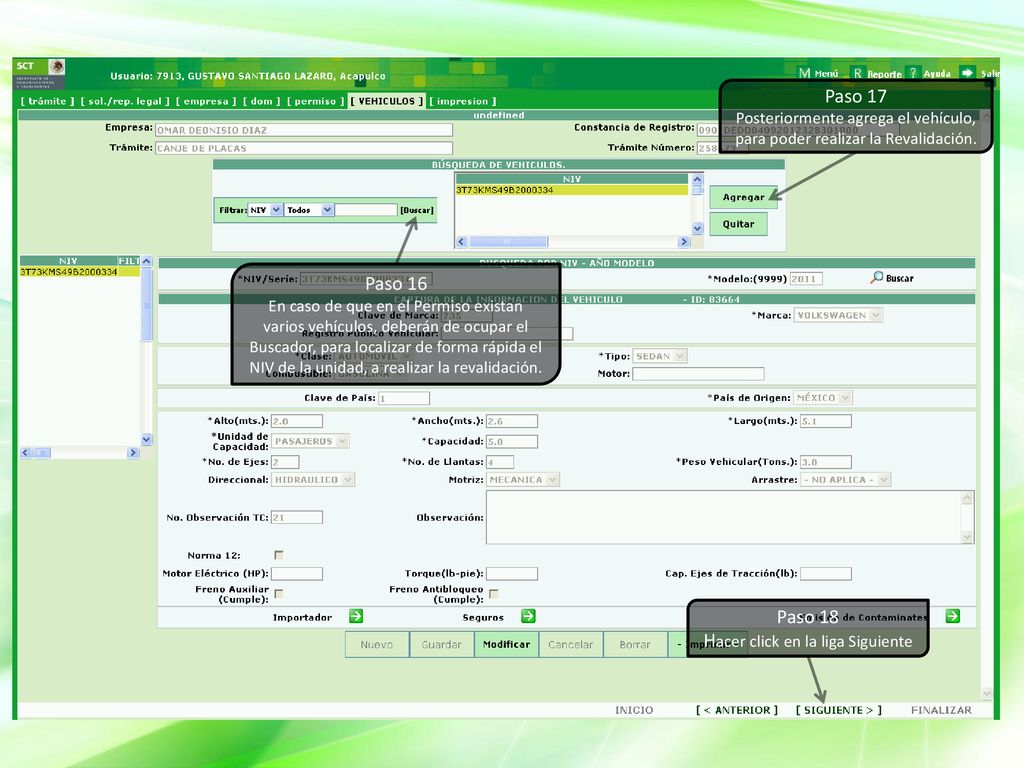Open emission de Contaminantes green arrow
The width and height of the screenshot is (1024, 768).
click(953, 616)
